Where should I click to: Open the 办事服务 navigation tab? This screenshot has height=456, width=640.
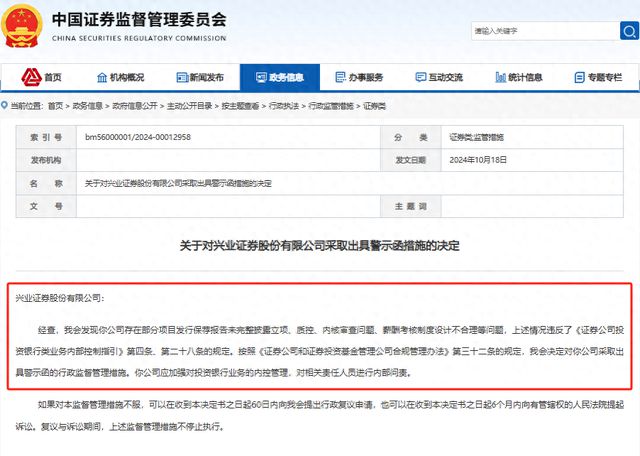click(x=359, y=77)
